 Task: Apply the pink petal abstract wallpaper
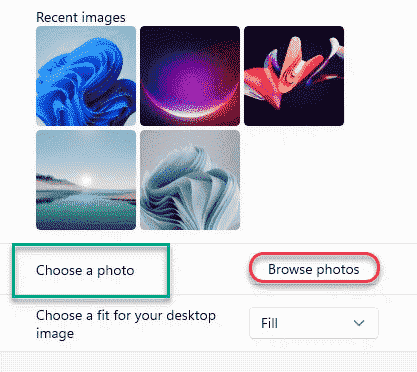(294, 76)
